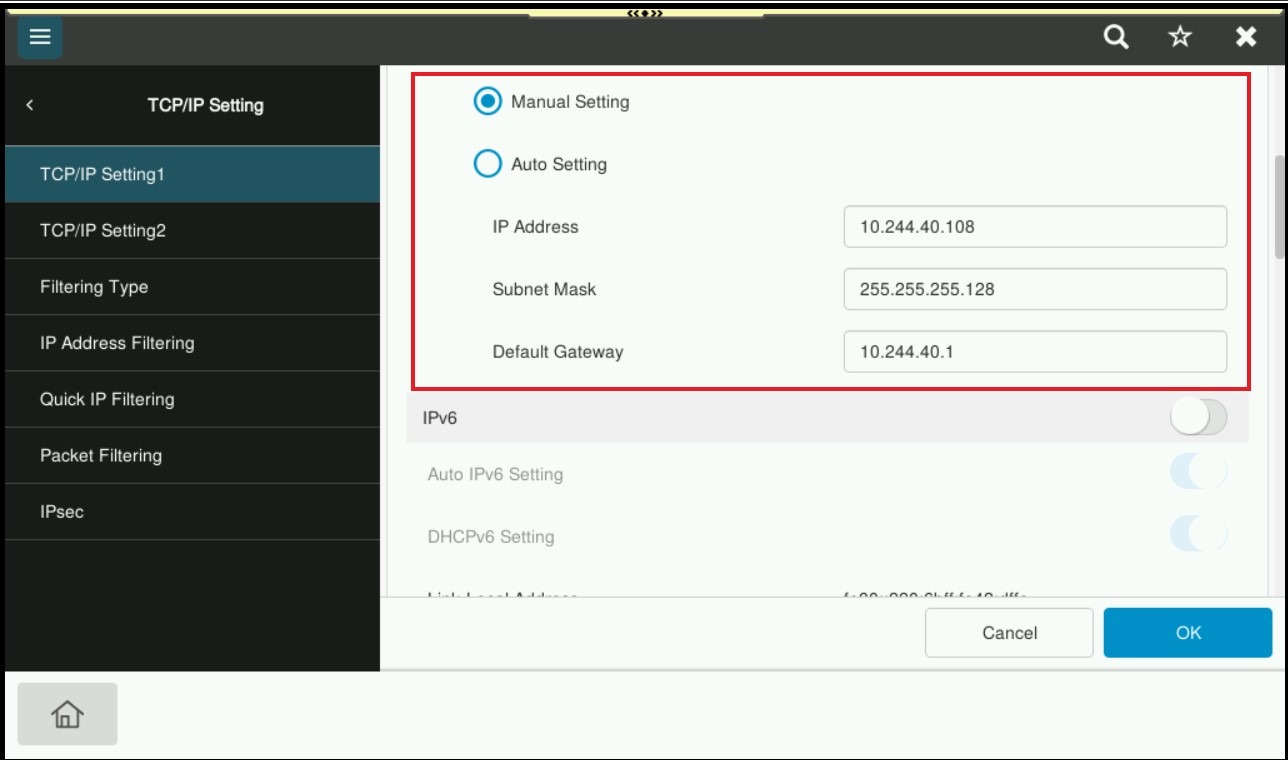Screen dimensions: 1288x760
Task: Toggle the Auto IPv6 Setting switch
Action: coord(1198,474)
